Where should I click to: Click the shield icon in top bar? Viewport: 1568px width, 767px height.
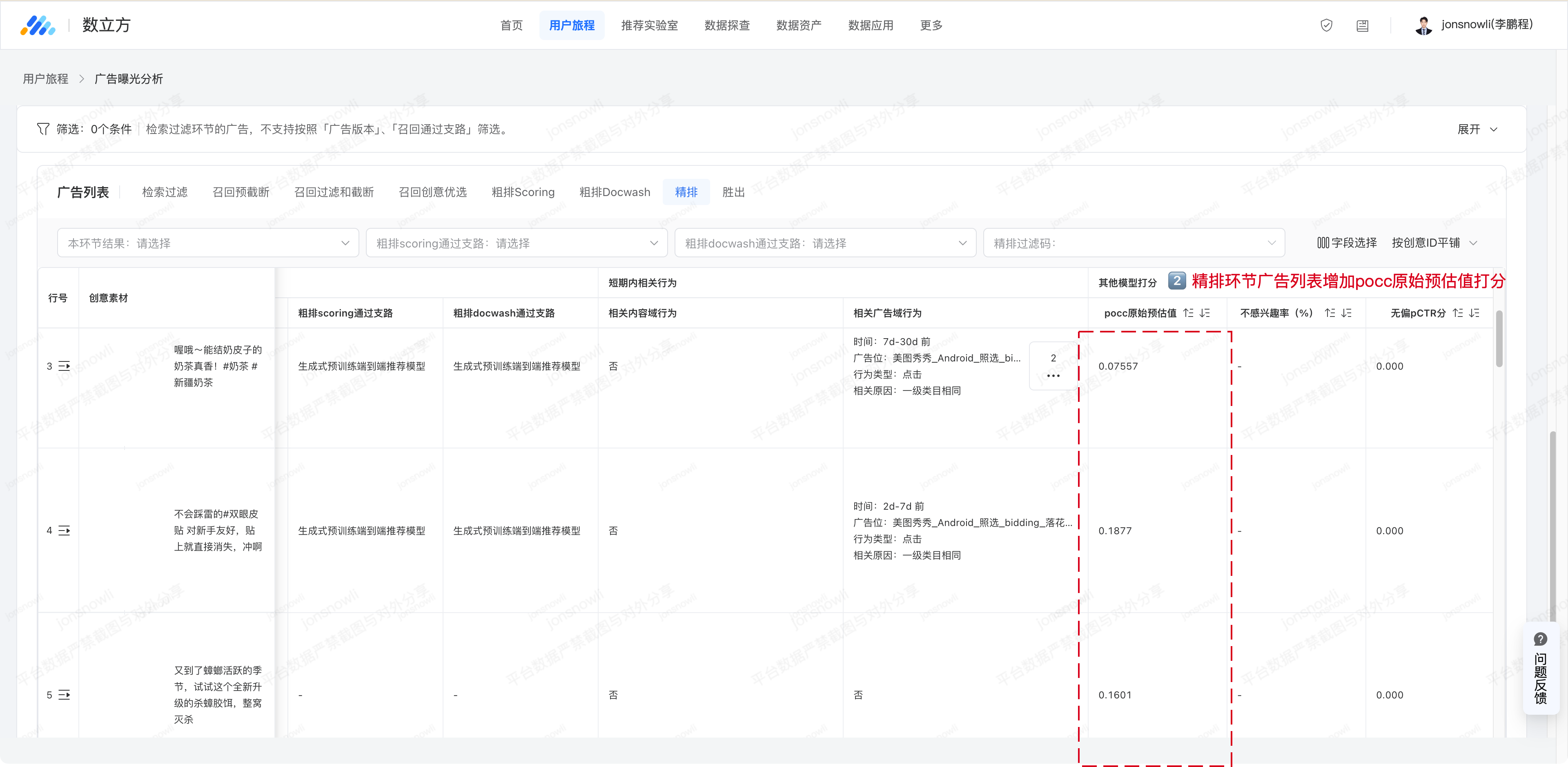pyautogui.click(x=1326, y=25)
